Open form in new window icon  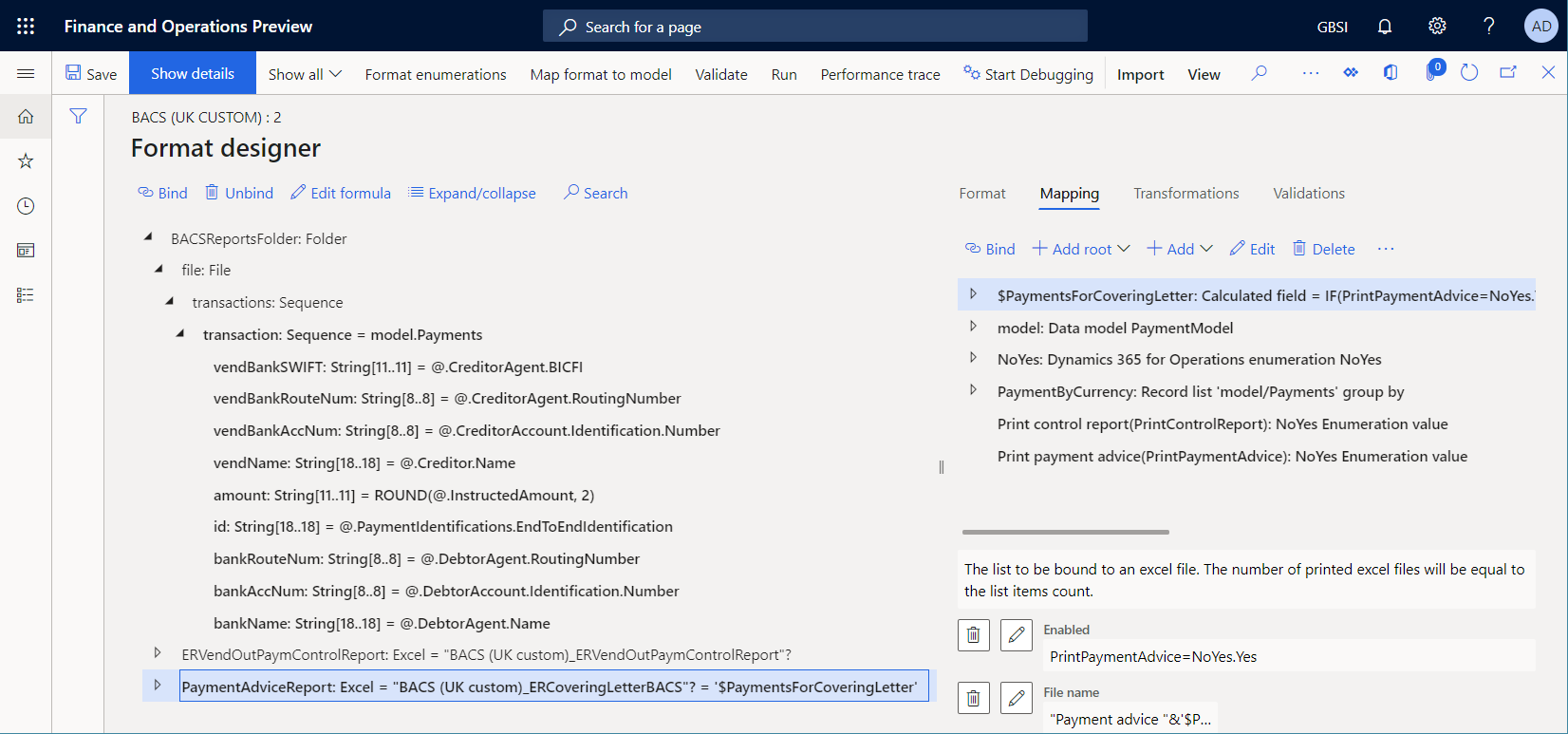click(x=1508, y=73)
